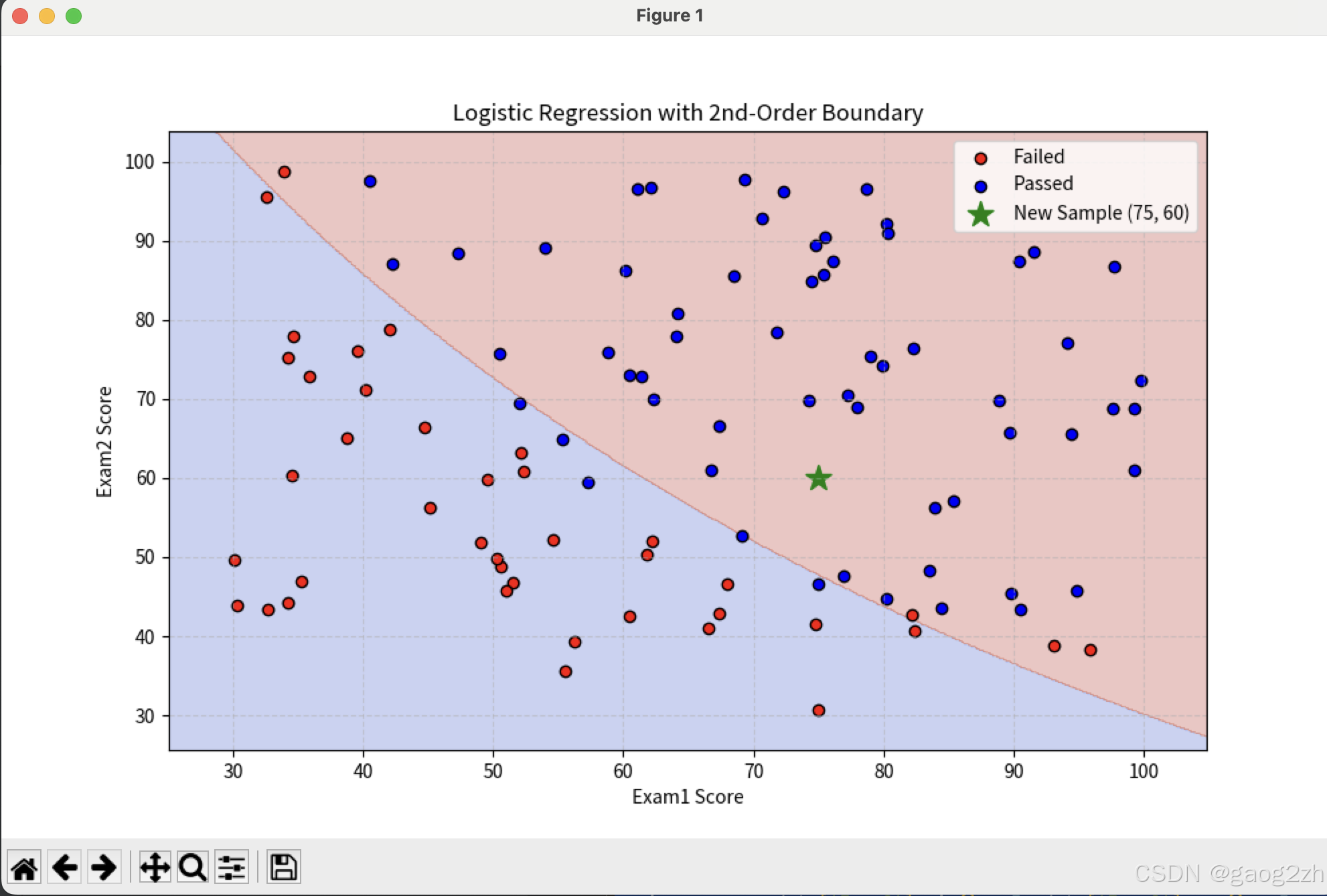Click the blue Passed legend marker dot
1327x896 pixels.
(981, 186)
